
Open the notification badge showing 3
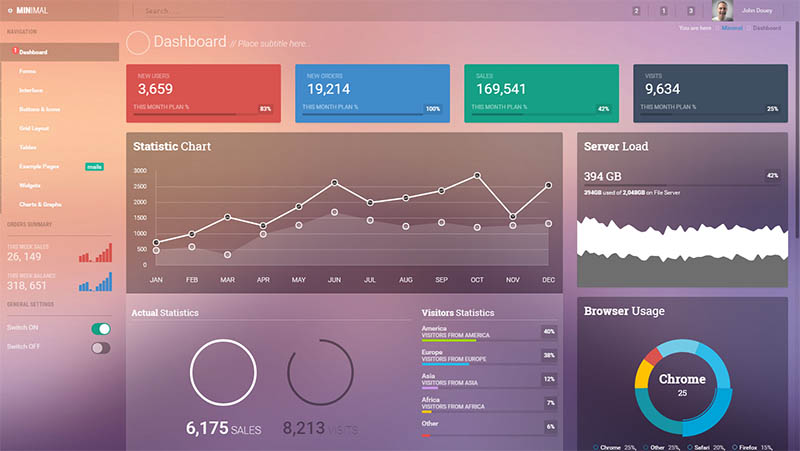(x=690, y=11)
